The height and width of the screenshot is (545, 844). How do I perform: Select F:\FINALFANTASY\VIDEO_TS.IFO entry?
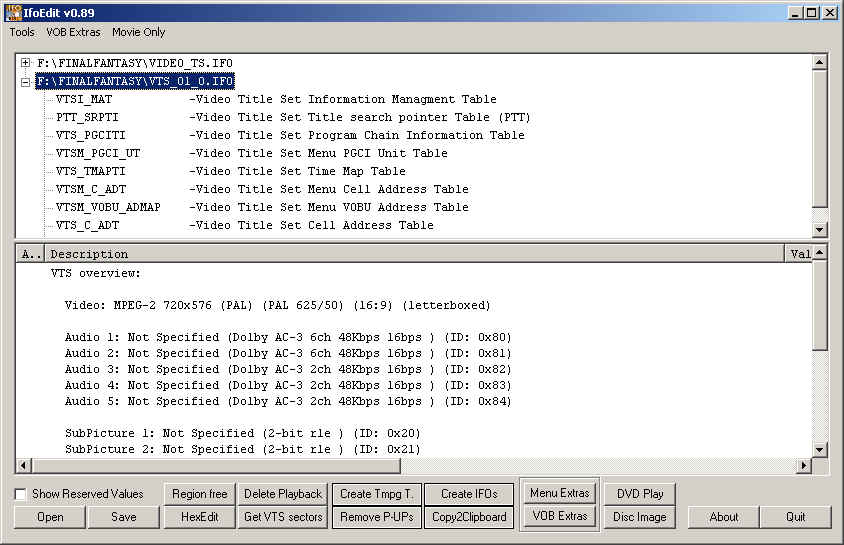(135, 63)
